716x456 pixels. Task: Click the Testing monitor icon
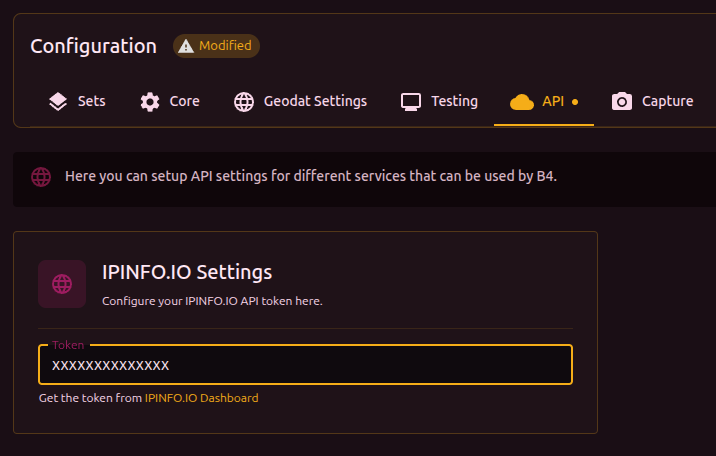pos(411,101)
